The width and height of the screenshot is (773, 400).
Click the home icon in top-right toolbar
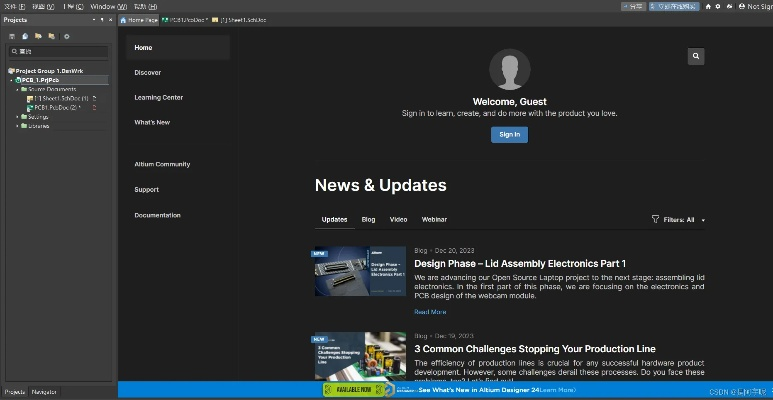708,6
